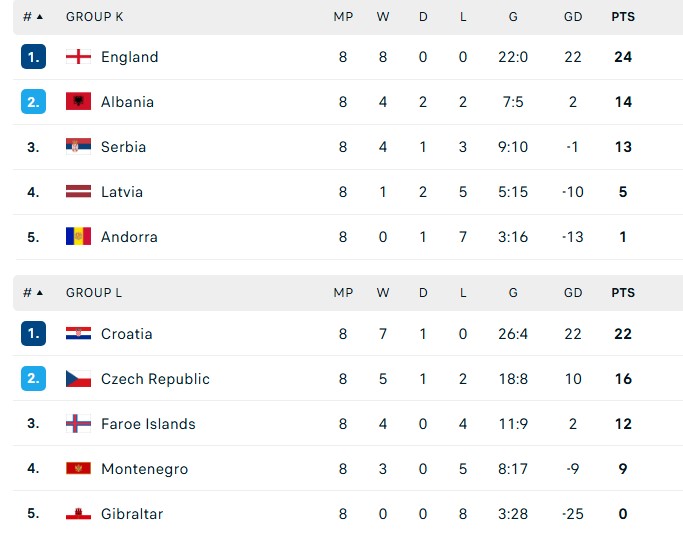Open the Croatia team link
Screen dimensions: 683x534
(126, 334)
